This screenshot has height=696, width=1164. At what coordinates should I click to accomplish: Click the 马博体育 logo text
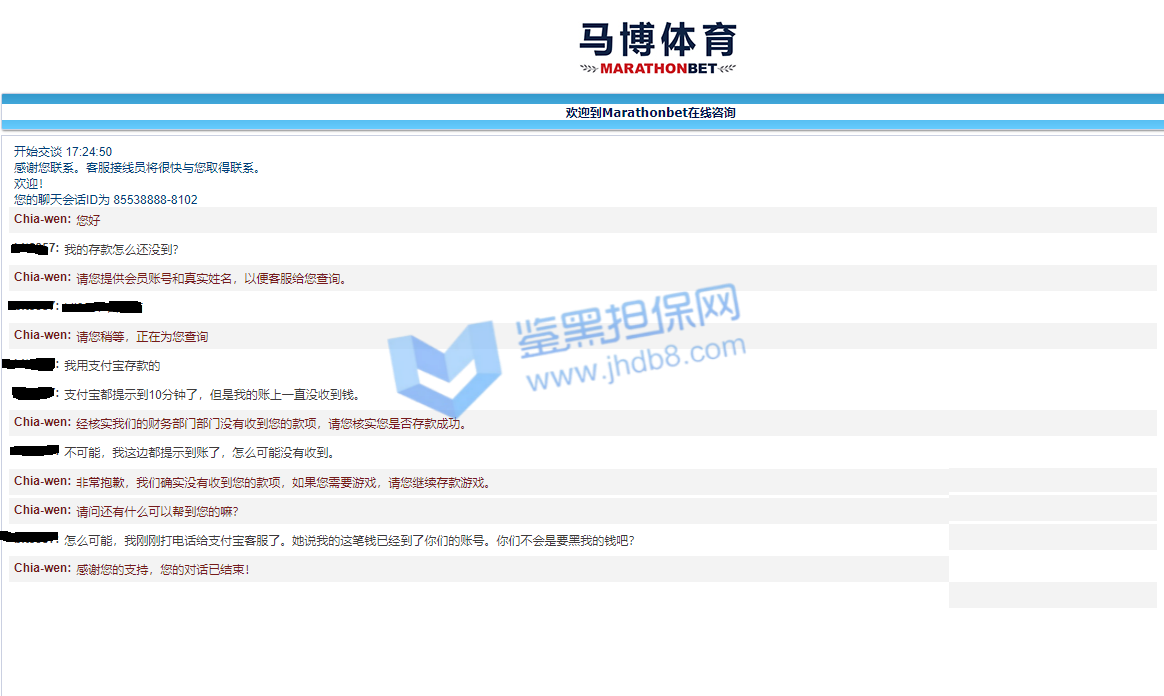658,40
